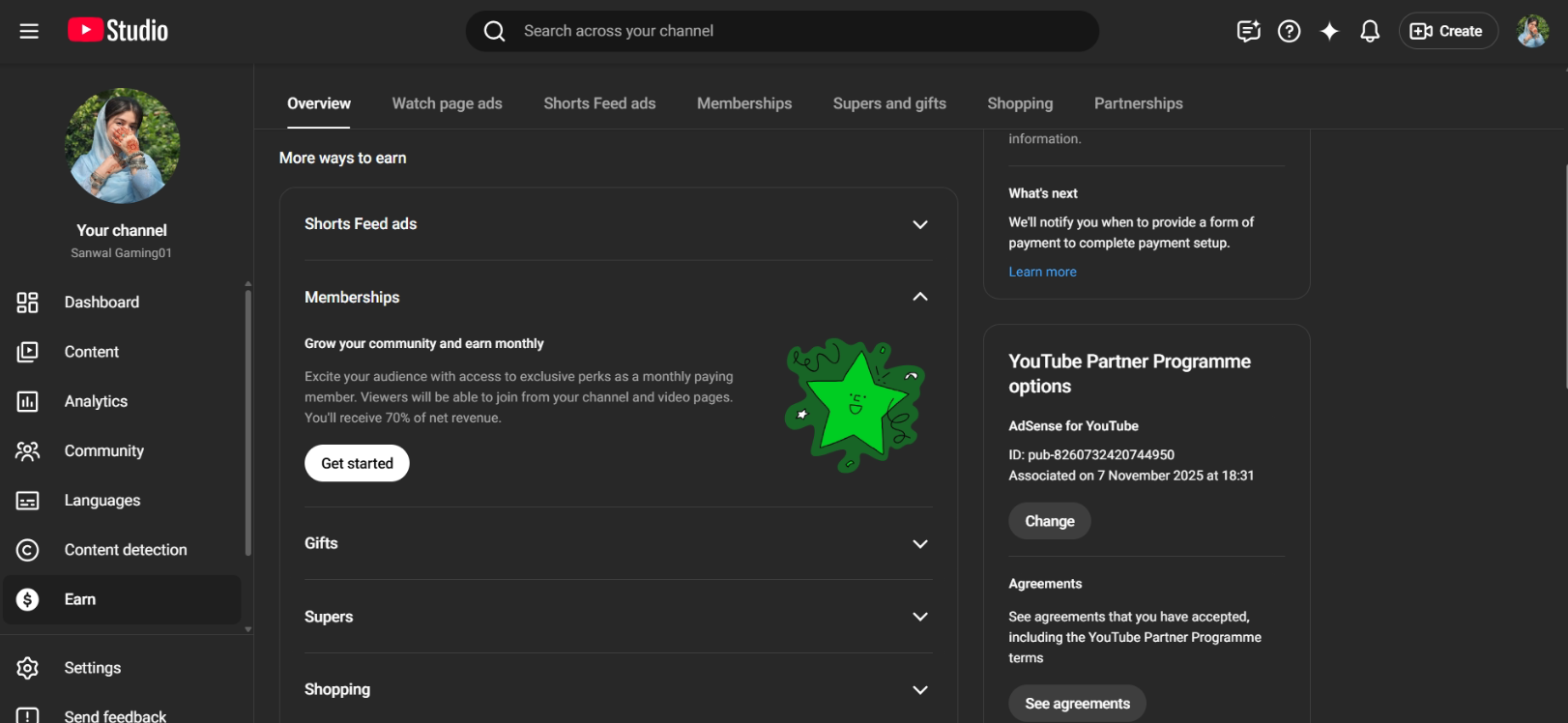Open the notifications bell
1568x723 pixels.
click(1370, 31)
